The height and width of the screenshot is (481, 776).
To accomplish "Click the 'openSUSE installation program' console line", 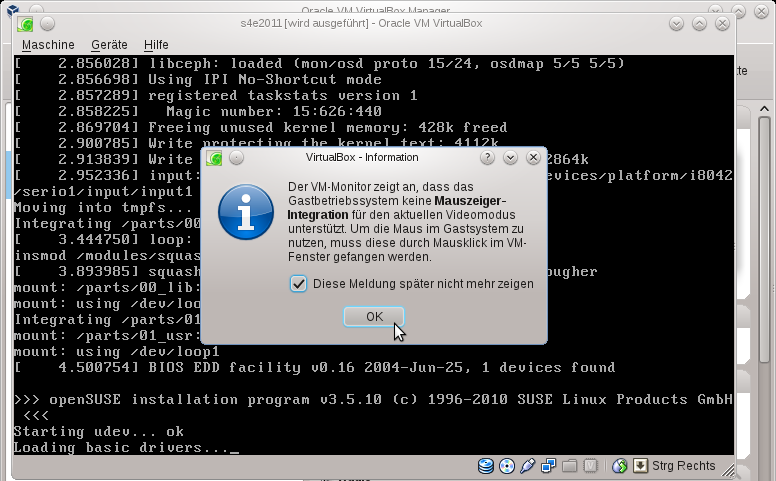I will tap(373, 399).
